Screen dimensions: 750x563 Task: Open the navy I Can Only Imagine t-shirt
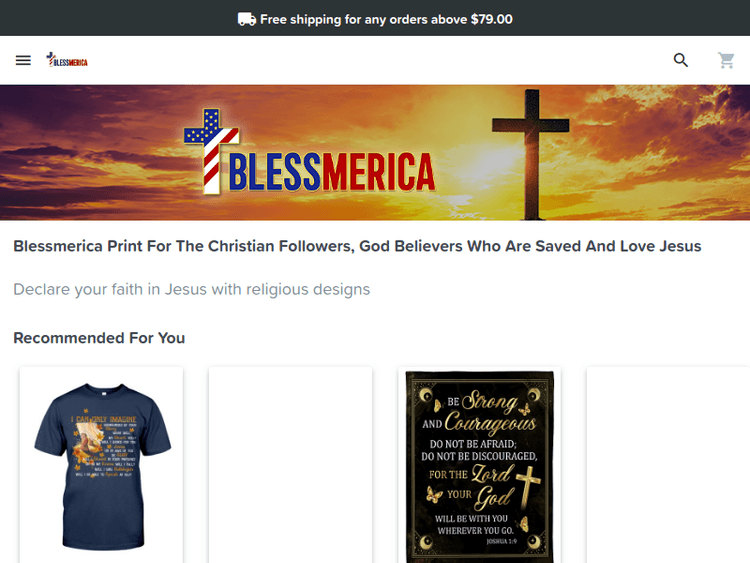coord(101,465)
